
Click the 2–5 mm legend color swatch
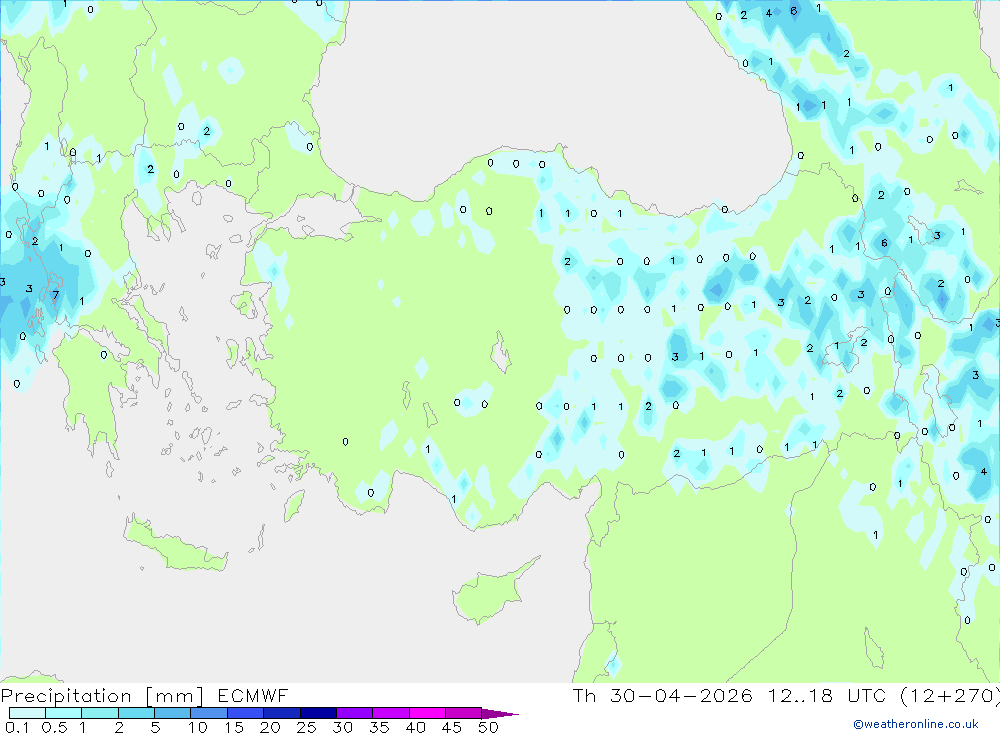pyautogui.click(x=136, y=713)
